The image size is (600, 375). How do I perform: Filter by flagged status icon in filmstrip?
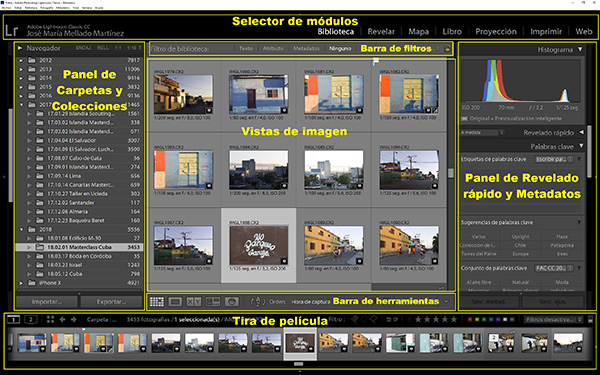pos(355,320)
